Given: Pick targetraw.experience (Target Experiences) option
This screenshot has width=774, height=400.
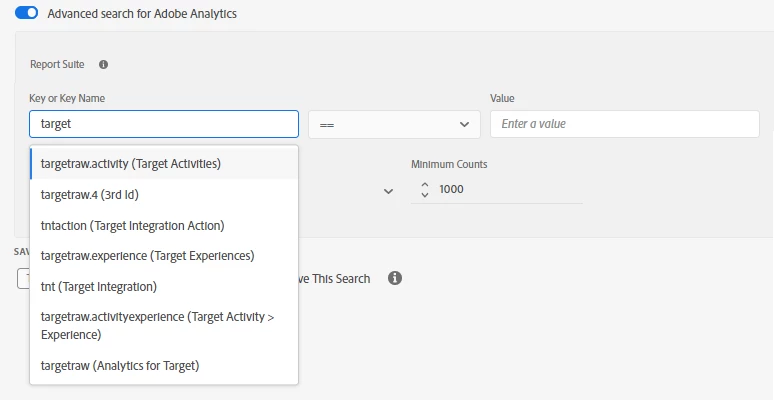Looking at the screenshot, I should pos(164,256).
